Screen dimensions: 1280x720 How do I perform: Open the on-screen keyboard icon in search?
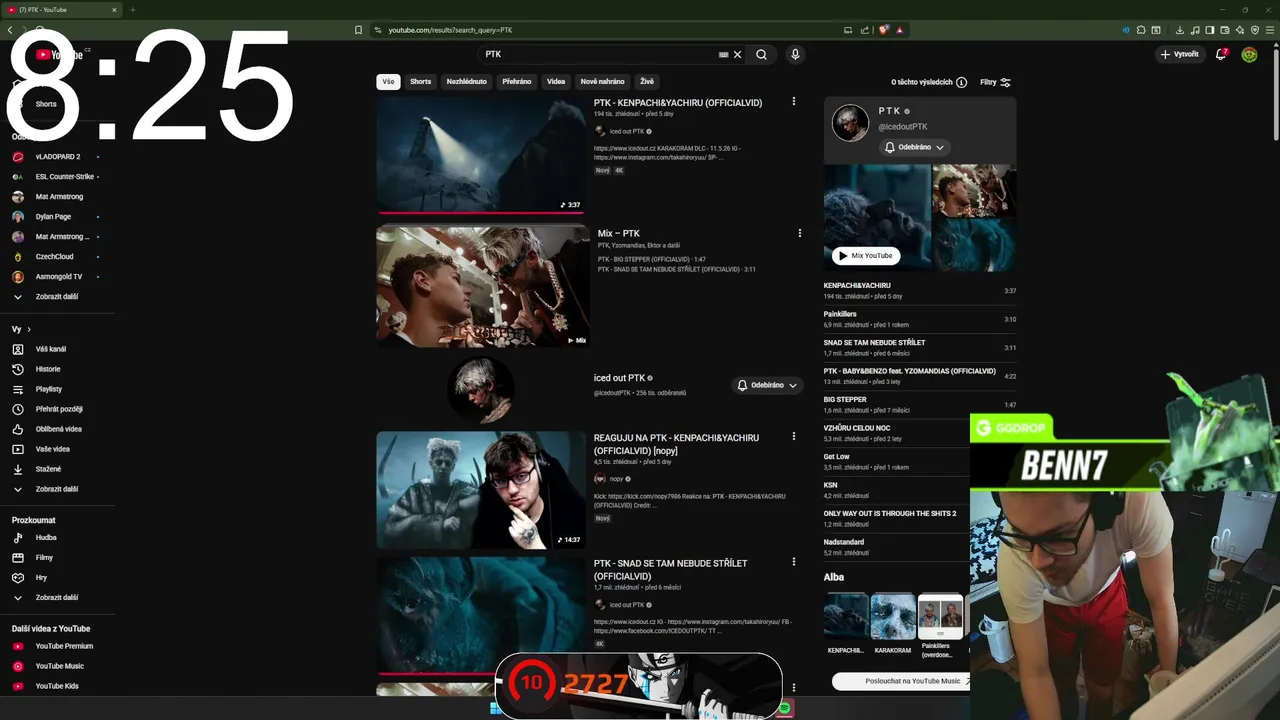click(723, 55)
